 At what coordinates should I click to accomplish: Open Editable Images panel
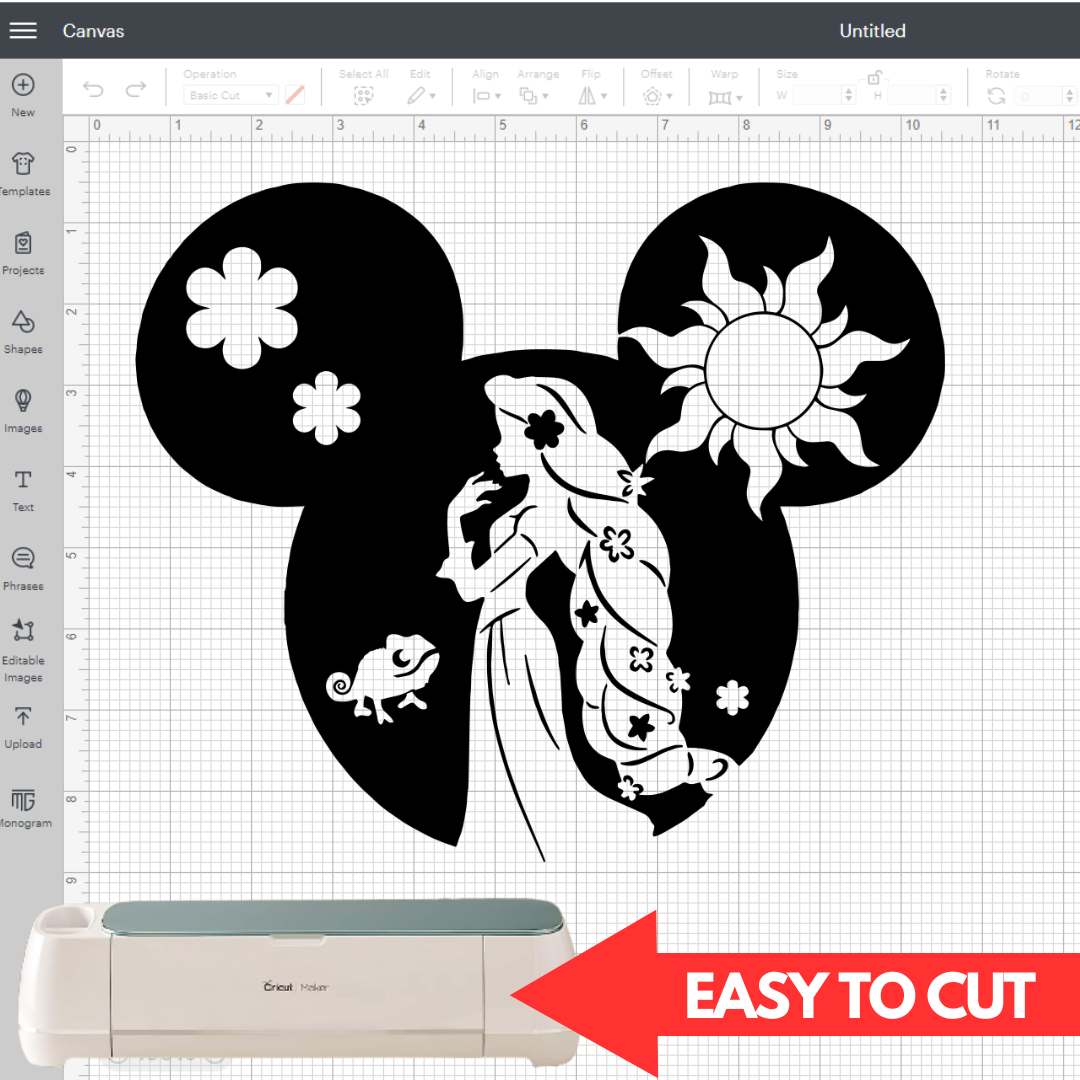tap(23, 650)
